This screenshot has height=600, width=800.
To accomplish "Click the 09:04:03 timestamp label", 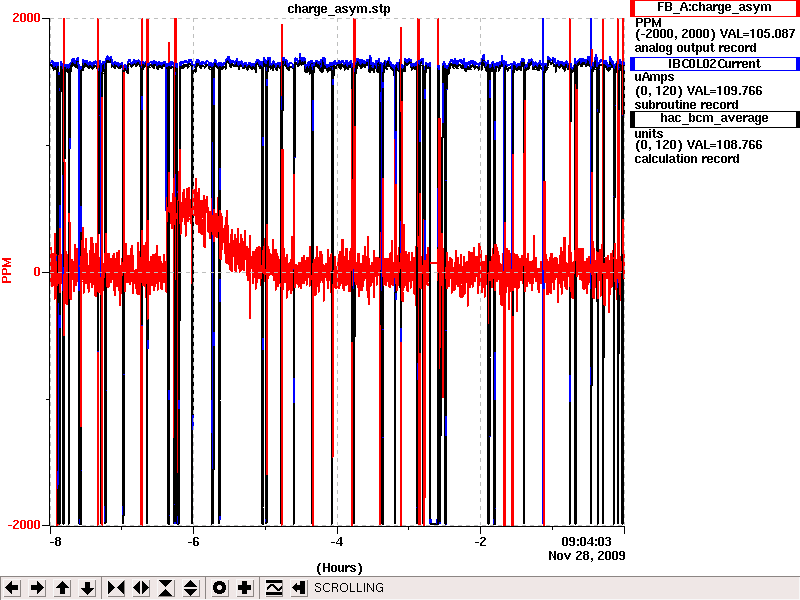I will (586, 542).
